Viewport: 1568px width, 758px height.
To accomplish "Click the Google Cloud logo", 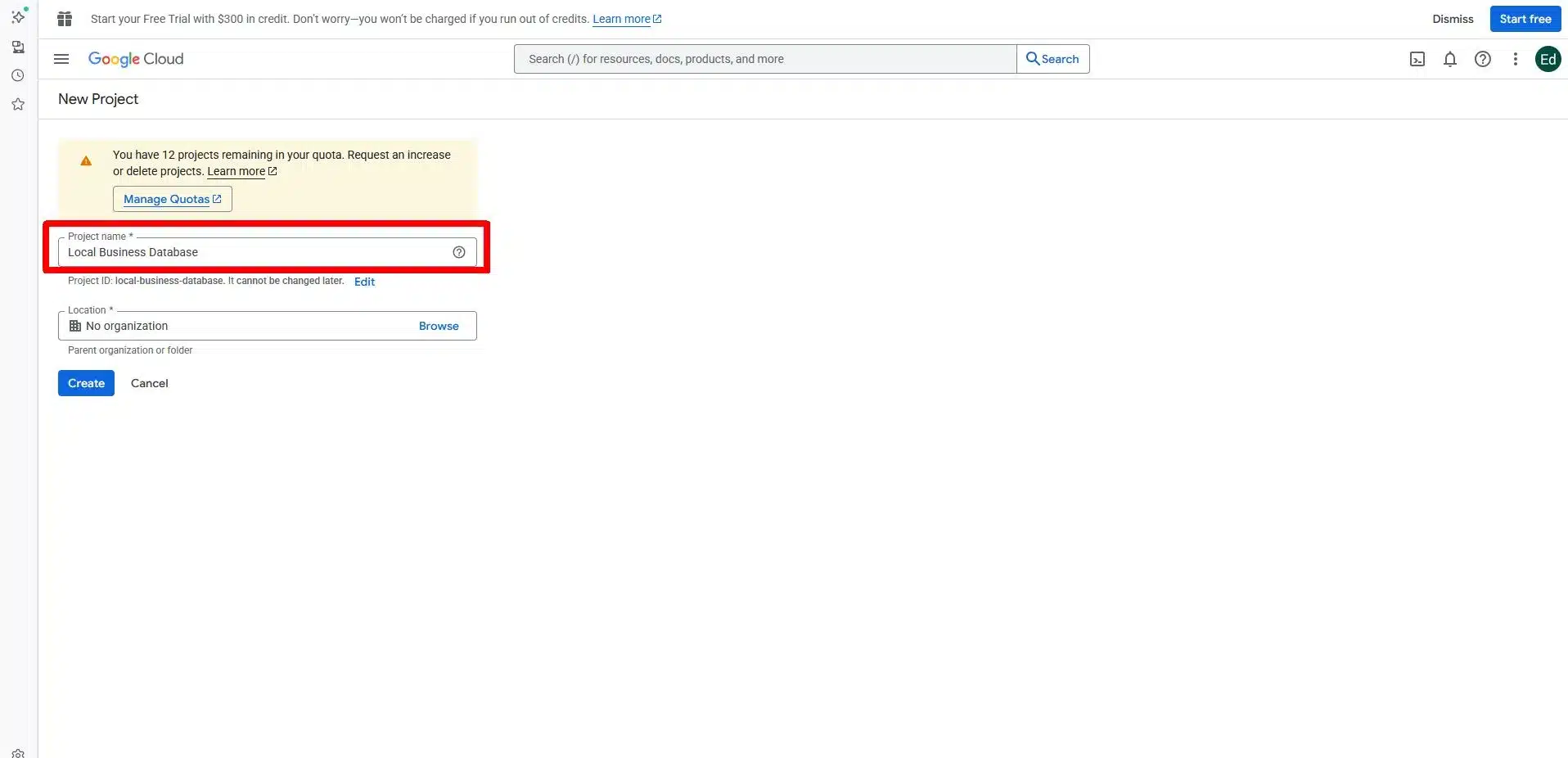I will pyautogui.click(x=136, y=59).
